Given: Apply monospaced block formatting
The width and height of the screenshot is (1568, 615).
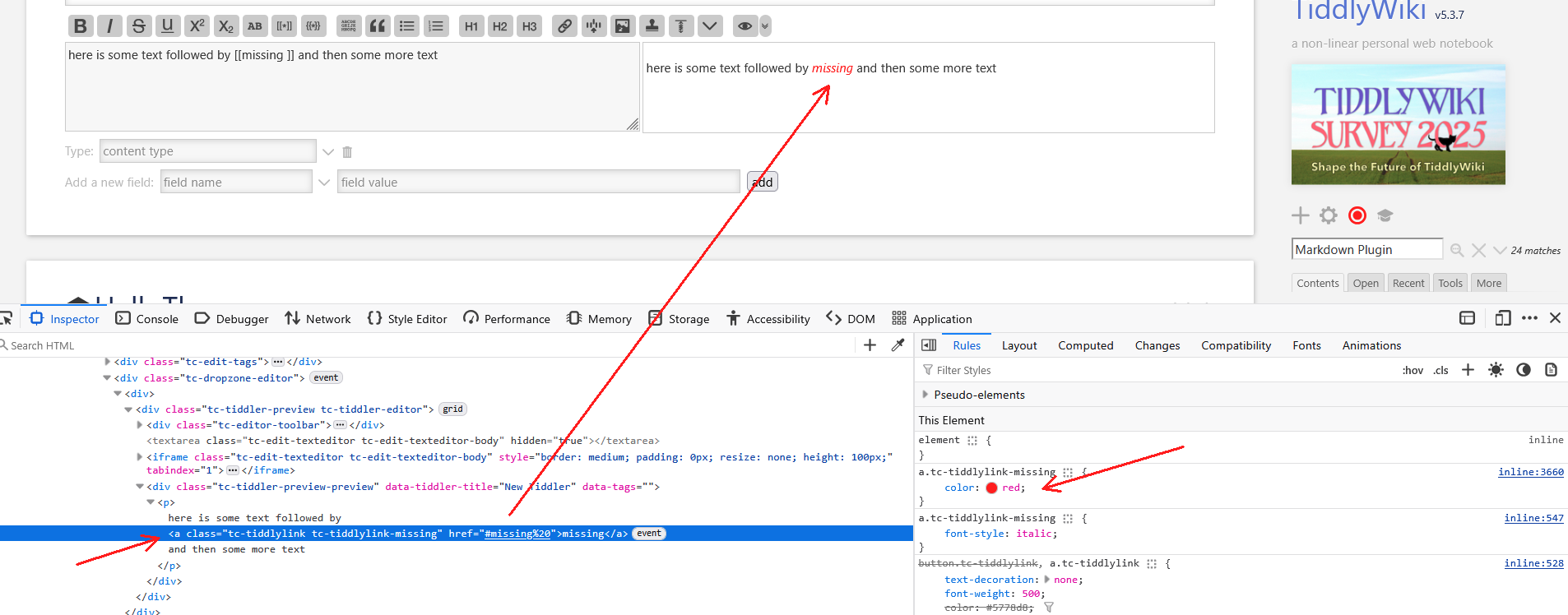Looking at the screenshot, I should tap(349, 26).
